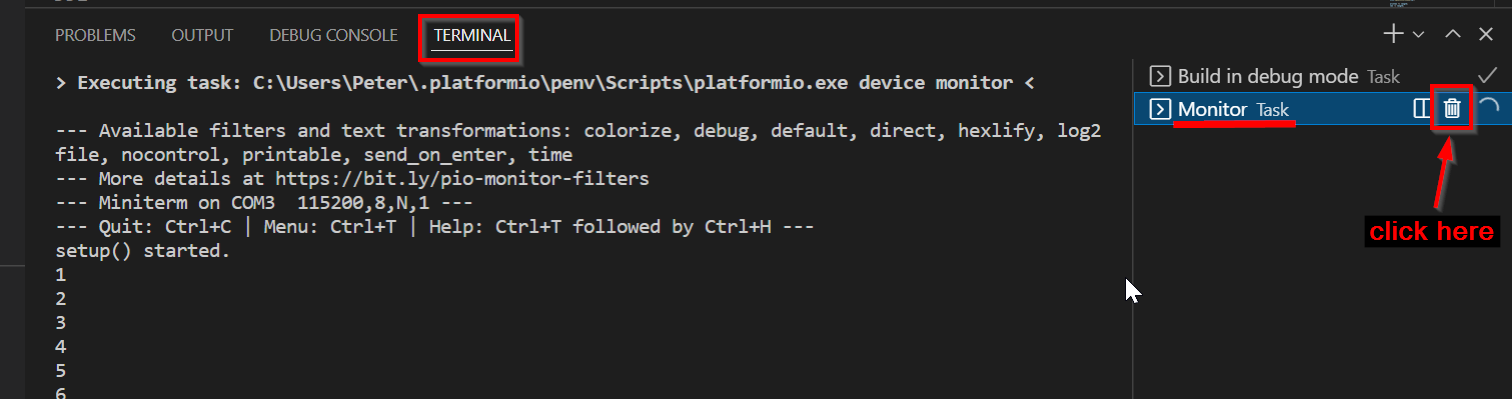
Task: Maximize the panel using the up chevron
Action: click(1454, 35)
